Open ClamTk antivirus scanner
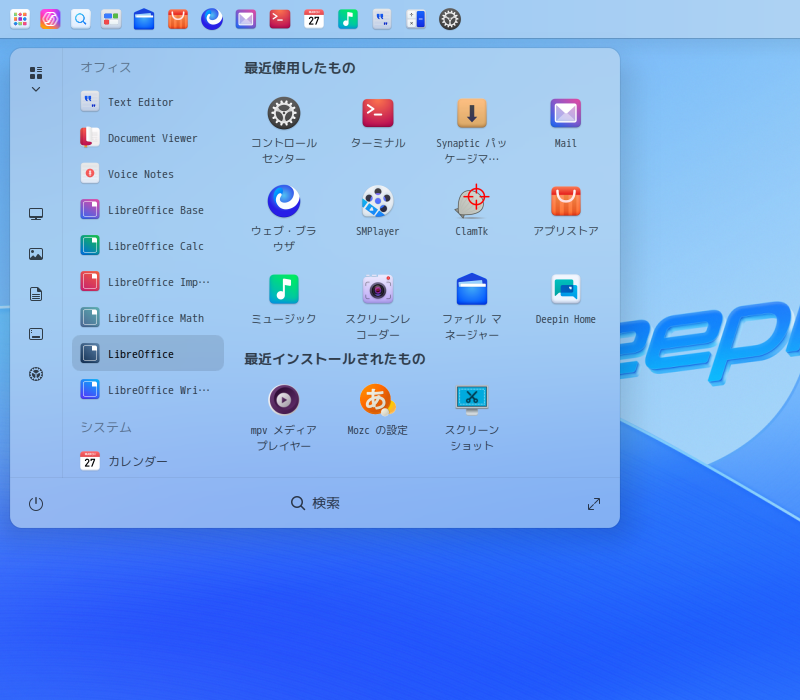800x700 pixels. [x=471, y=202]
